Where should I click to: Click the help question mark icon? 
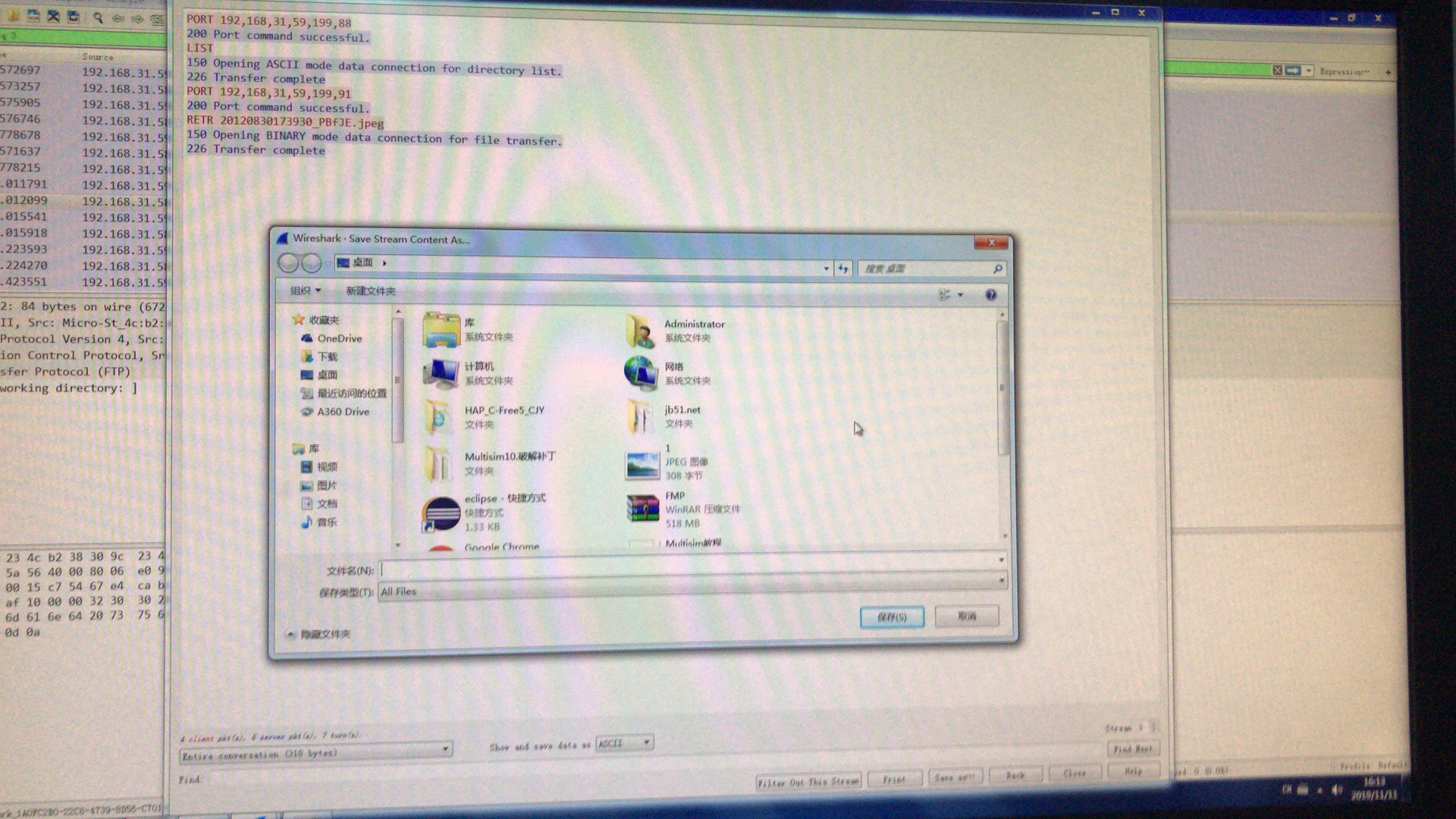[x=990, y=295]
